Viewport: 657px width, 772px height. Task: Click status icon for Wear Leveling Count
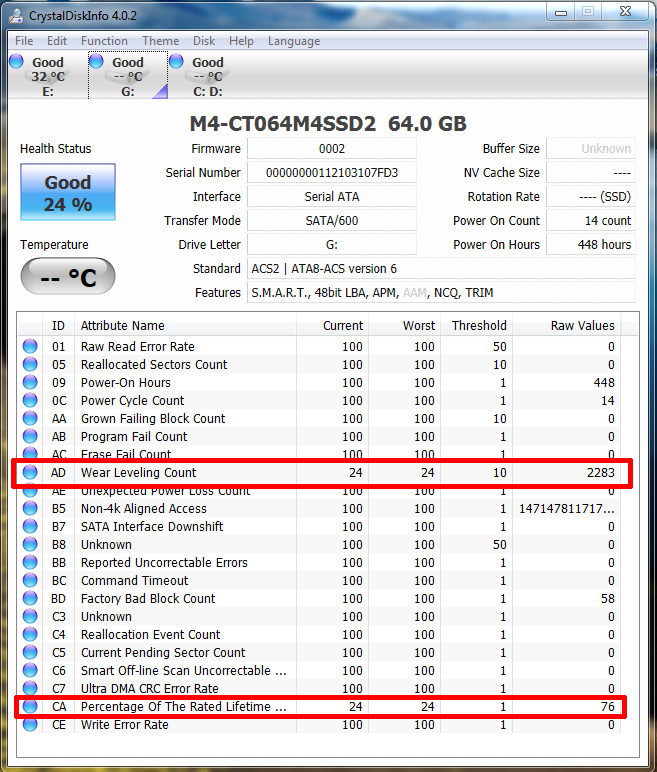click(30, 472)
